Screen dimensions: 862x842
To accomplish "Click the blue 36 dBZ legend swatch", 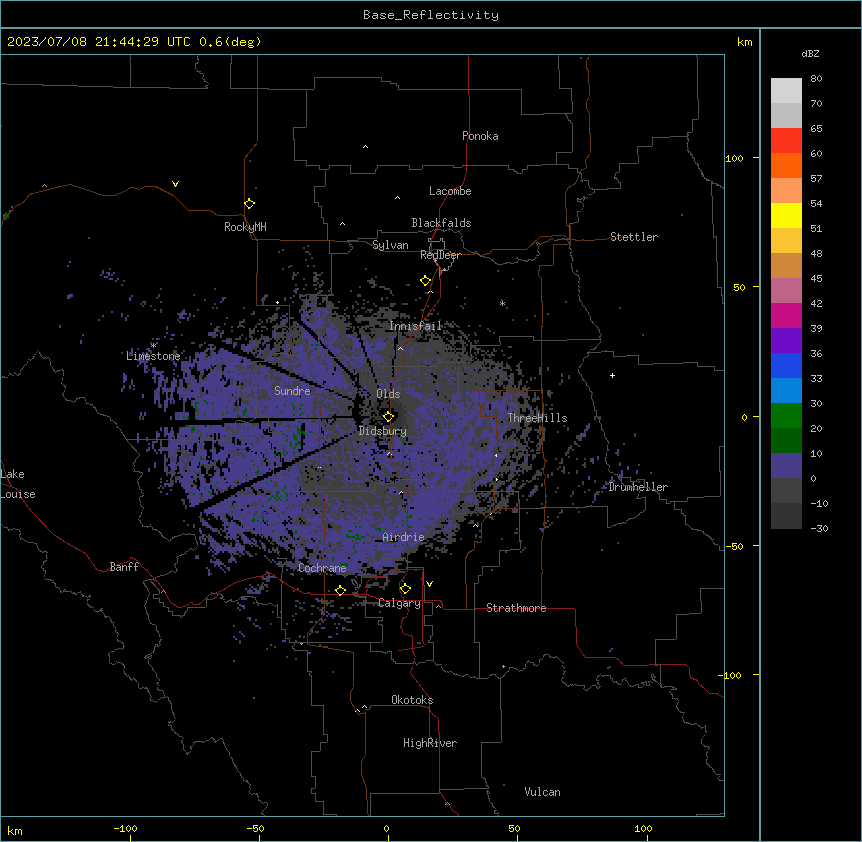I will (x=786, y=365).
